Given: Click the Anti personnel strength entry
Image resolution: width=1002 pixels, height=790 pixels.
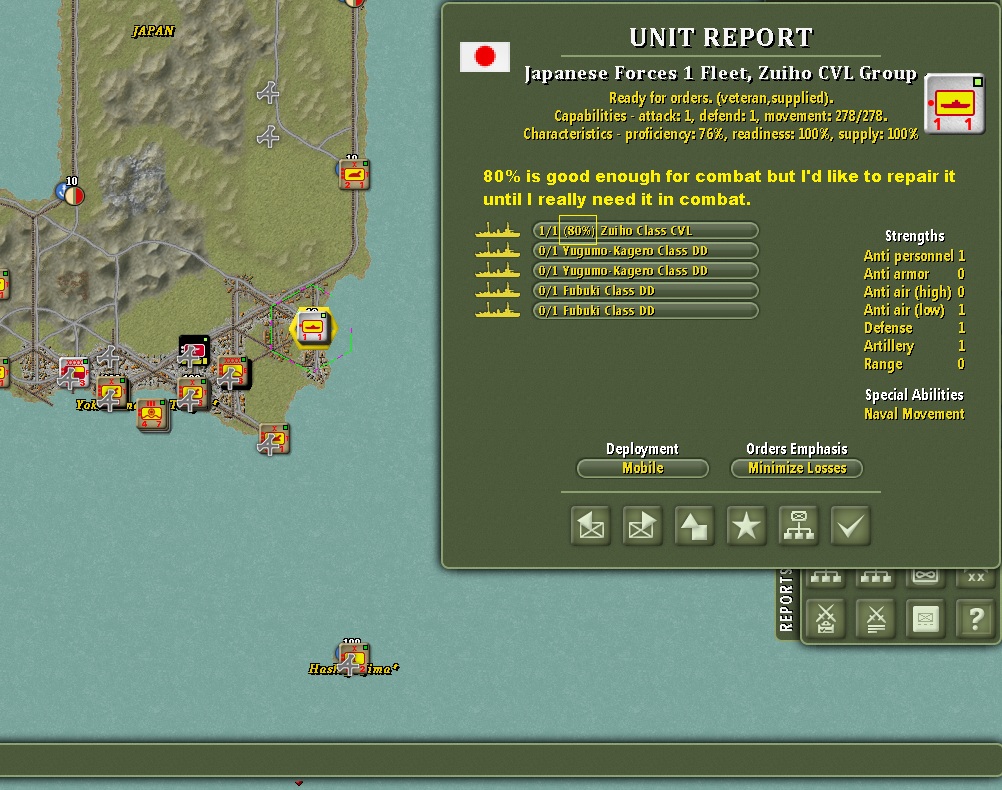Looking at the screenshot, I should [x=914, y=256].
